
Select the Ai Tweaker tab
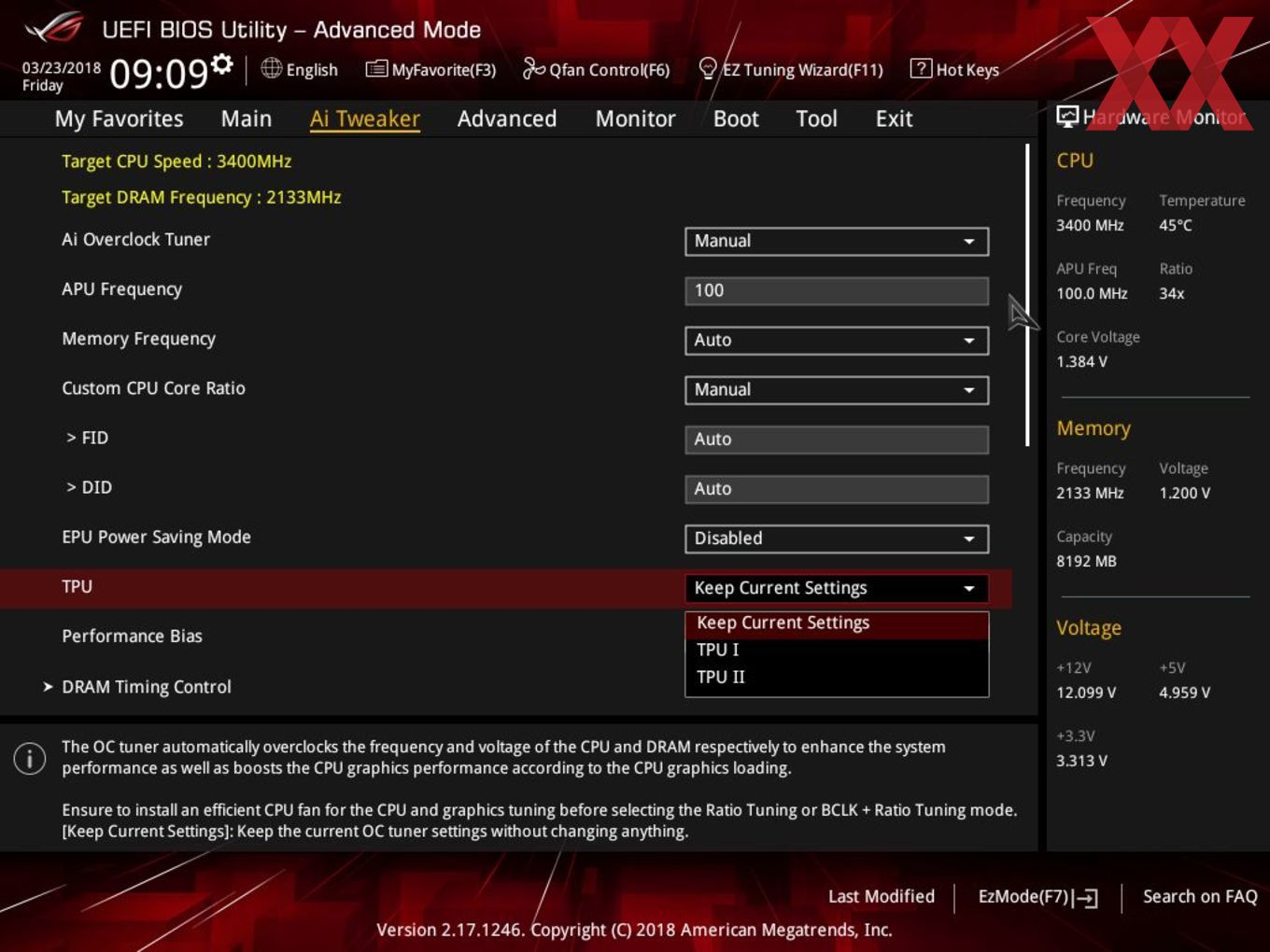point(365,119)
